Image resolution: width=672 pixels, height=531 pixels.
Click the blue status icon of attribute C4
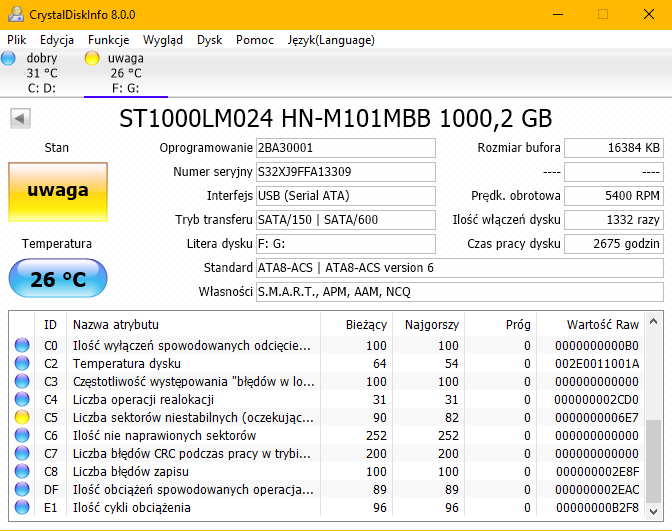22,399
